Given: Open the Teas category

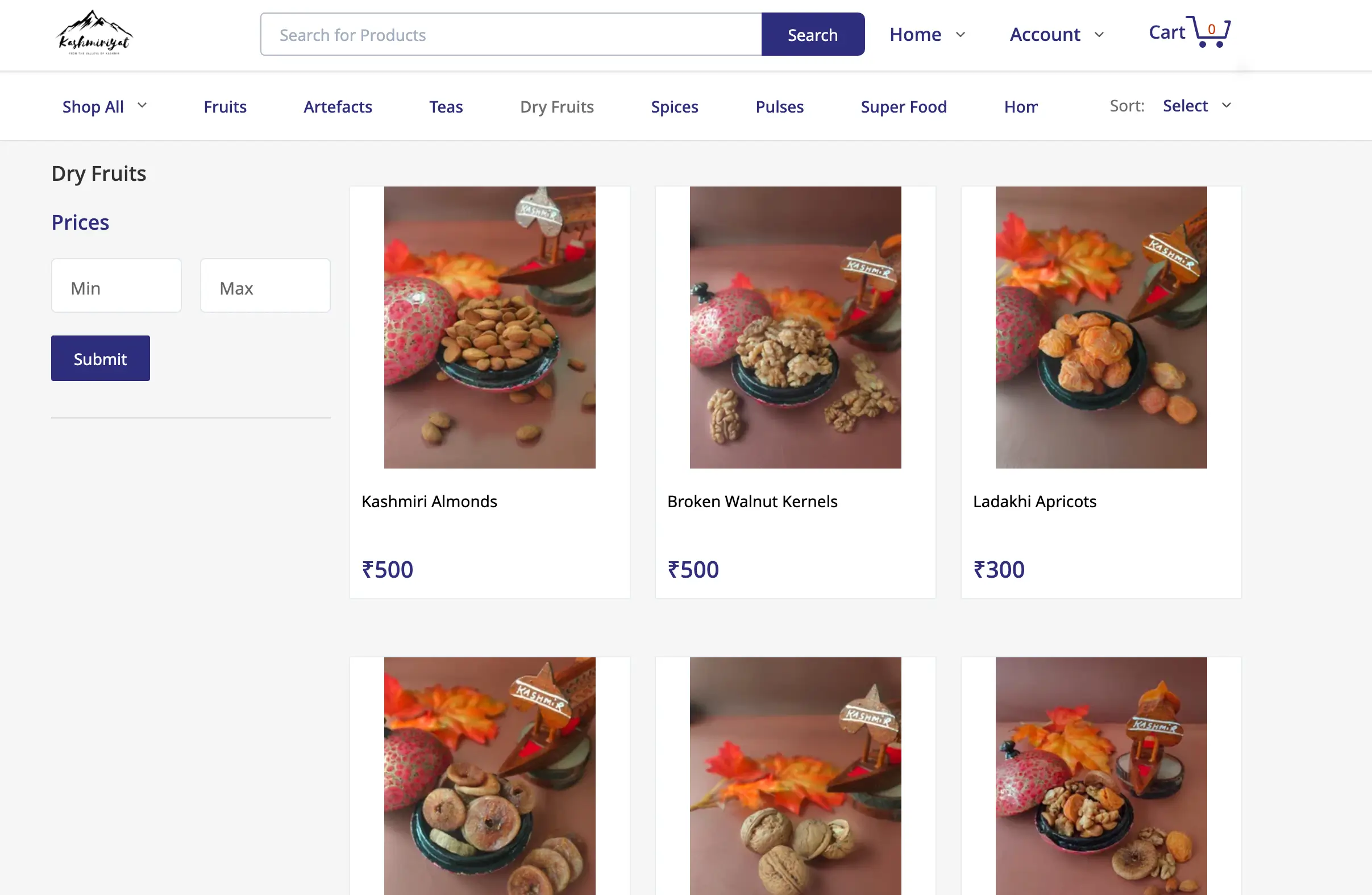Looking at the screenshot, I should click(x=446, y=107).
